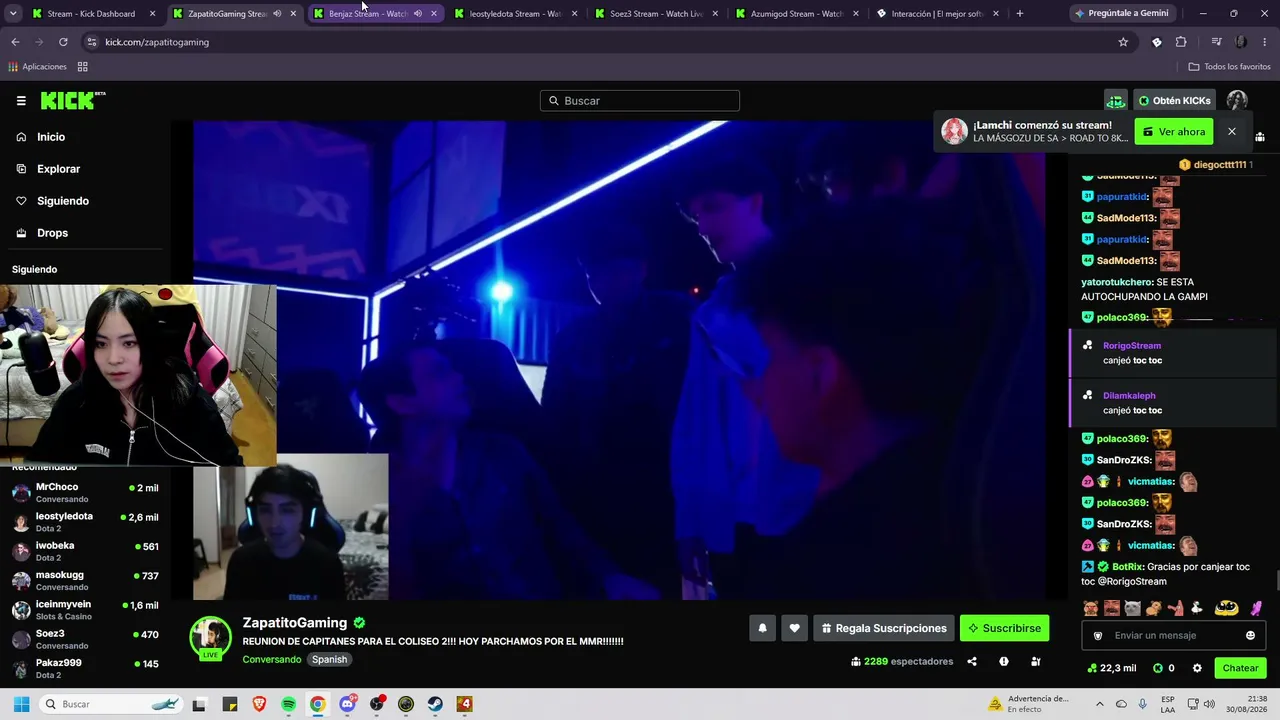This screenshot has width=1280, height=720.
Task: Share the stream via share icon
Action: (x=971, y=661)
